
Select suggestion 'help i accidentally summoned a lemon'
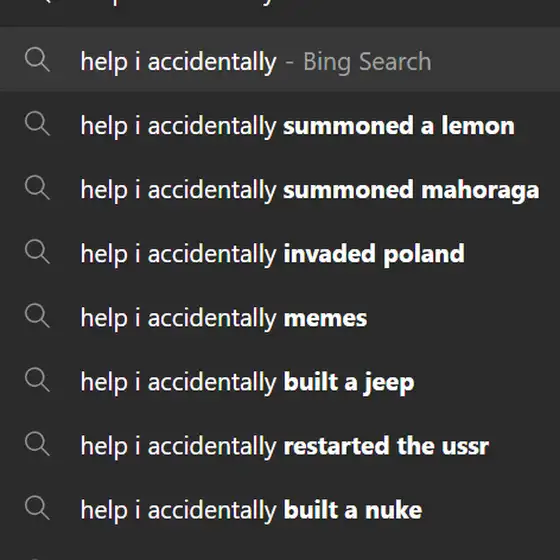pyautogui.click(x=280, y=126)
